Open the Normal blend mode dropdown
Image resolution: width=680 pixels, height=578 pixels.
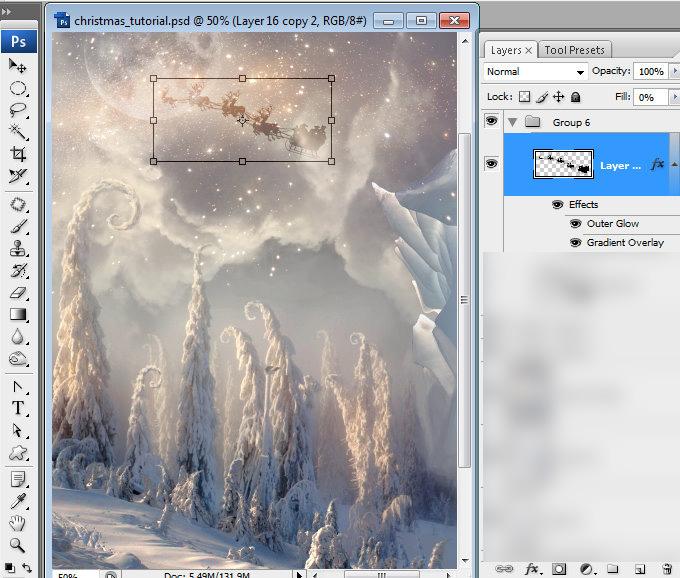[x=535, y=72]
